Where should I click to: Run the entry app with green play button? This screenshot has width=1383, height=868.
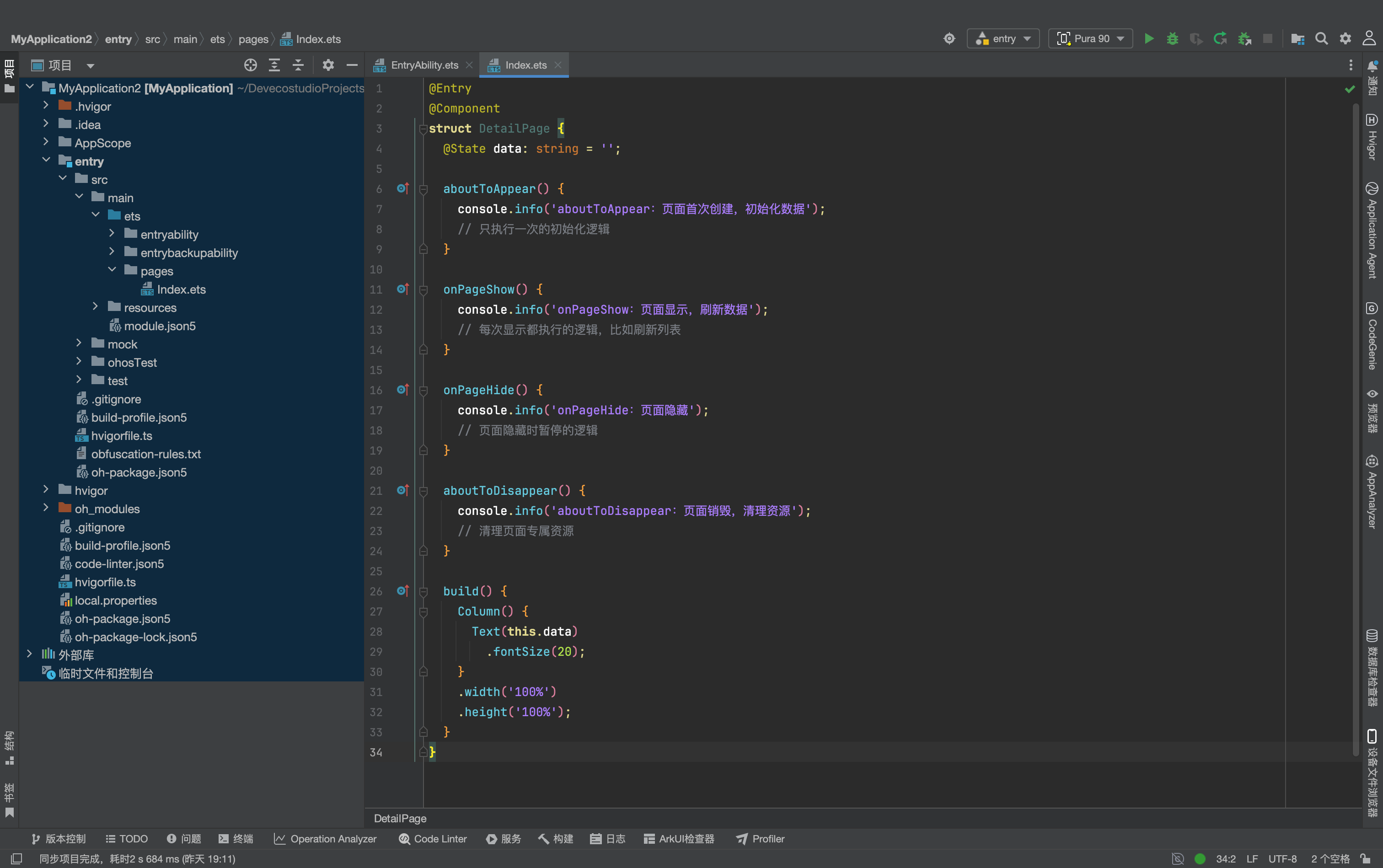coord(1149,38)
